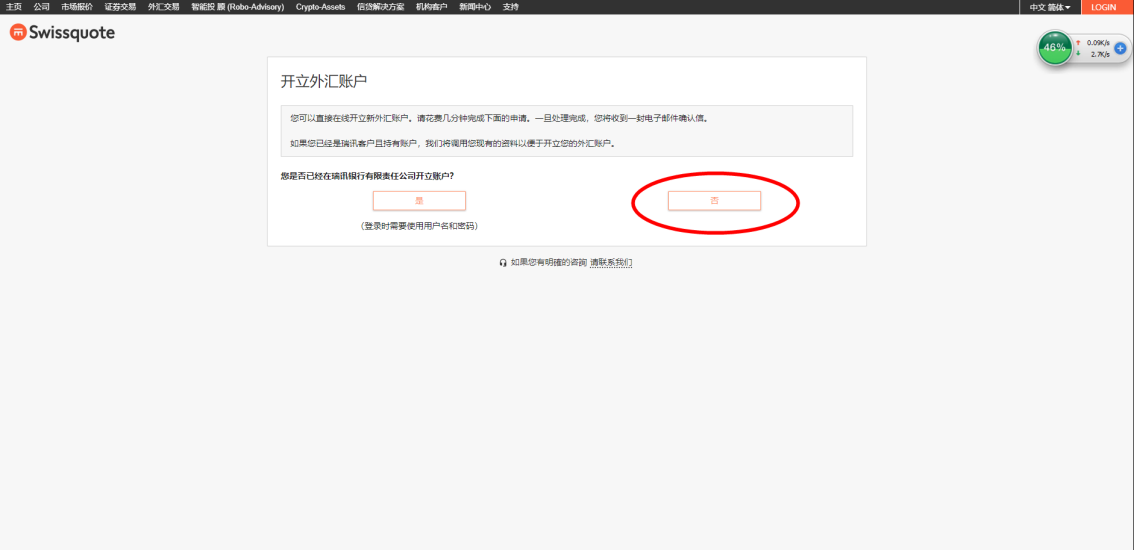The image size is (1134, 550).
Task: Click the red upload speed arrow
Action: [1078, 43]
